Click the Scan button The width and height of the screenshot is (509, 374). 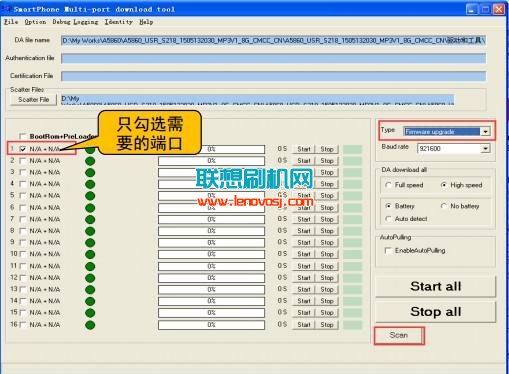pos(399,335)
